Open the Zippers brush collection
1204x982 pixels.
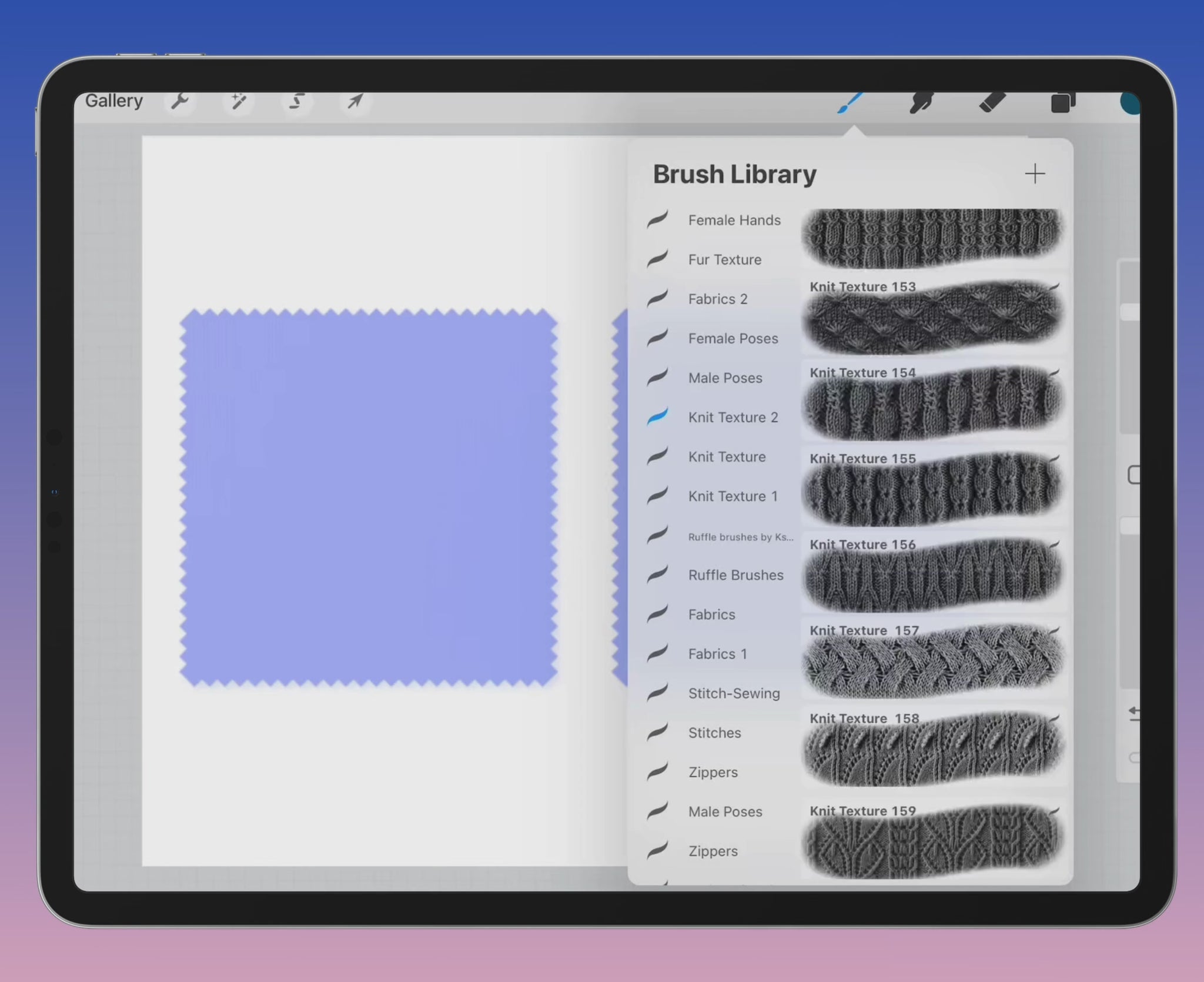tap(713, 772)
